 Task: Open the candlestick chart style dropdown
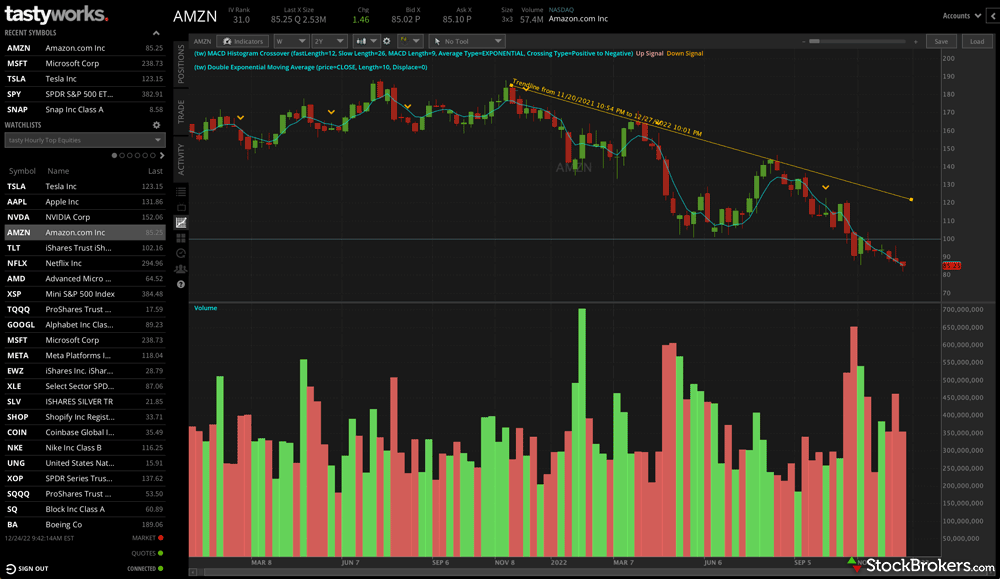point(366,41)
